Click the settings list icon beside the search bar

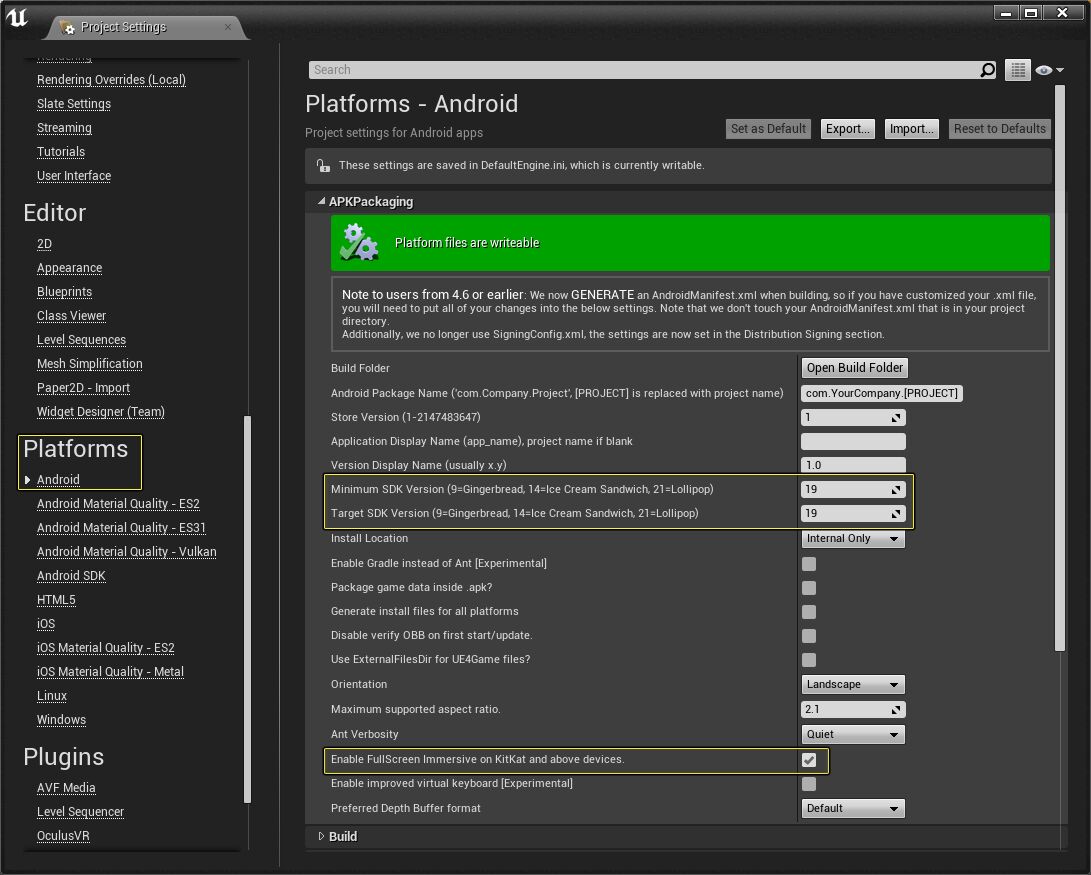tap(1017, 69)
